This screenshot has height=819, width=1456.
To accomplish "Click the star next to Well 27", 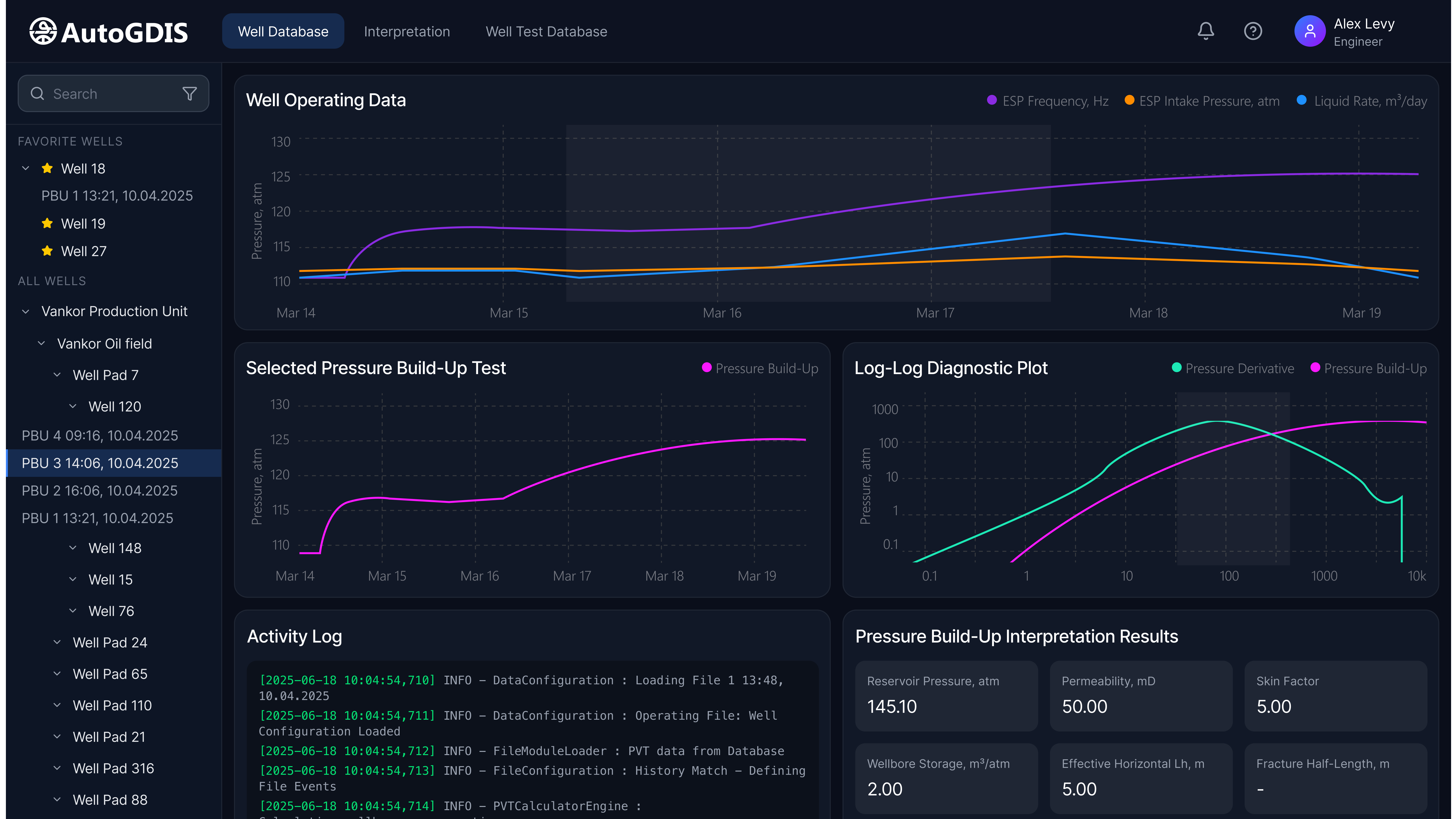I will [47, 250].
